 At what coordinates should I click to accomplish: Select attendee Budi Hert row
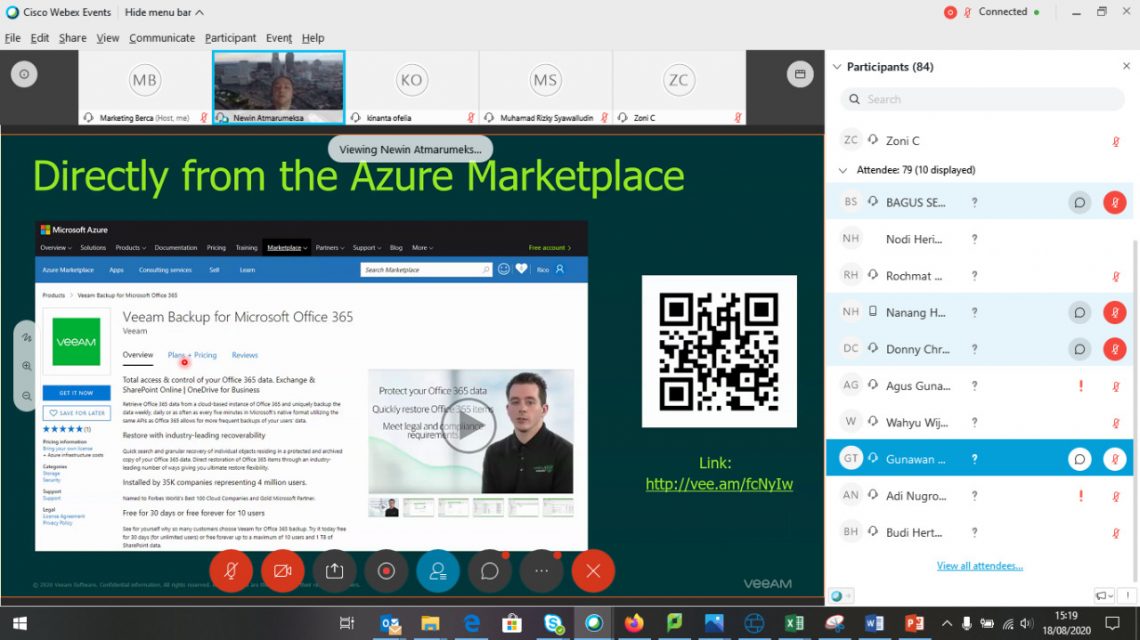click(x=979, y=532)
